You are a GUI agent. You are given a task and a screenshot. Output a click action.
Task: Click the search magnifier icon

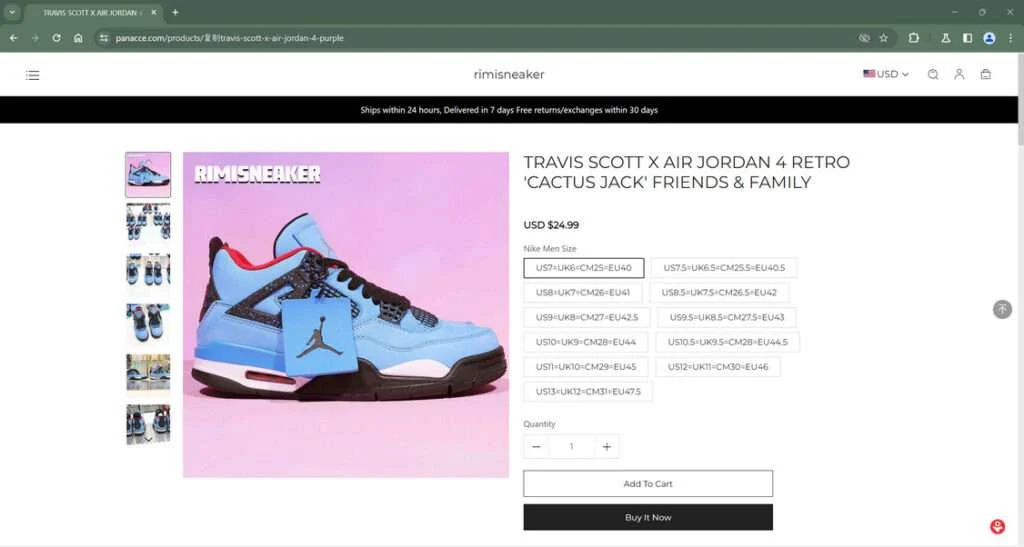coord(933,74)
